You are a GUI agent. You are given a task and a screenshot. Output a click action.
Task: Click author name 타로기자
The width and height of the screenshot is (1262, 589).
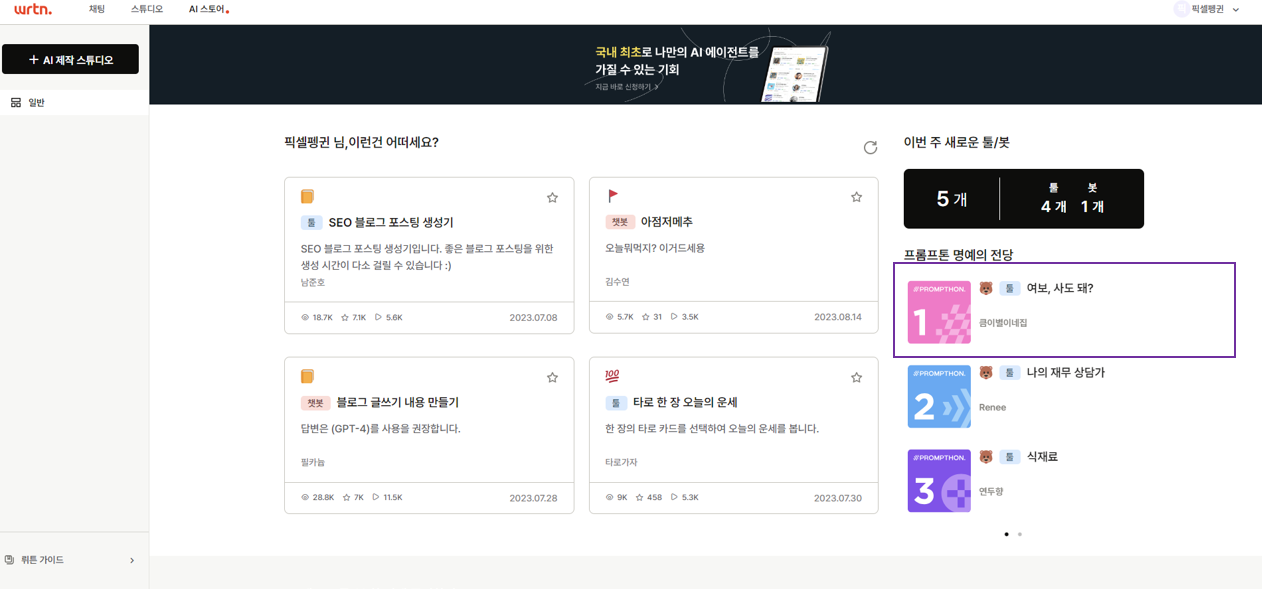pos(621,463)
